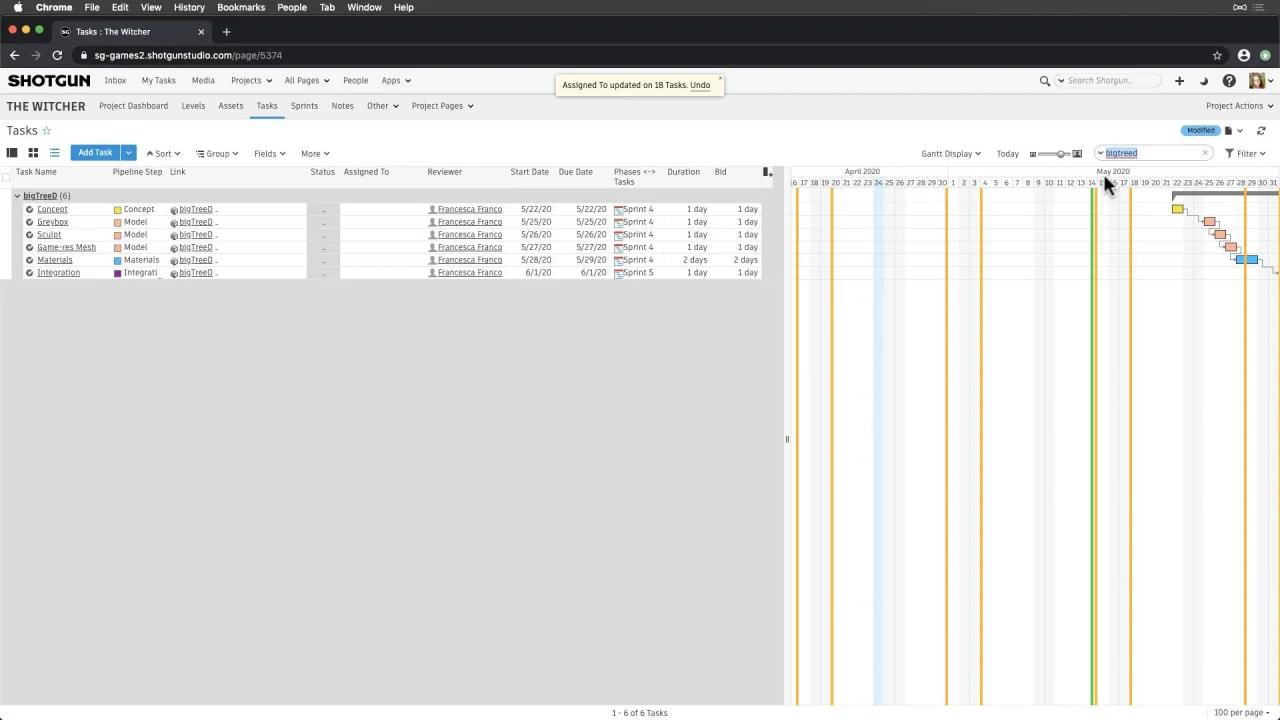
Task: Open the Add Task dropdown arrow
Action: [x=128, y=153]
